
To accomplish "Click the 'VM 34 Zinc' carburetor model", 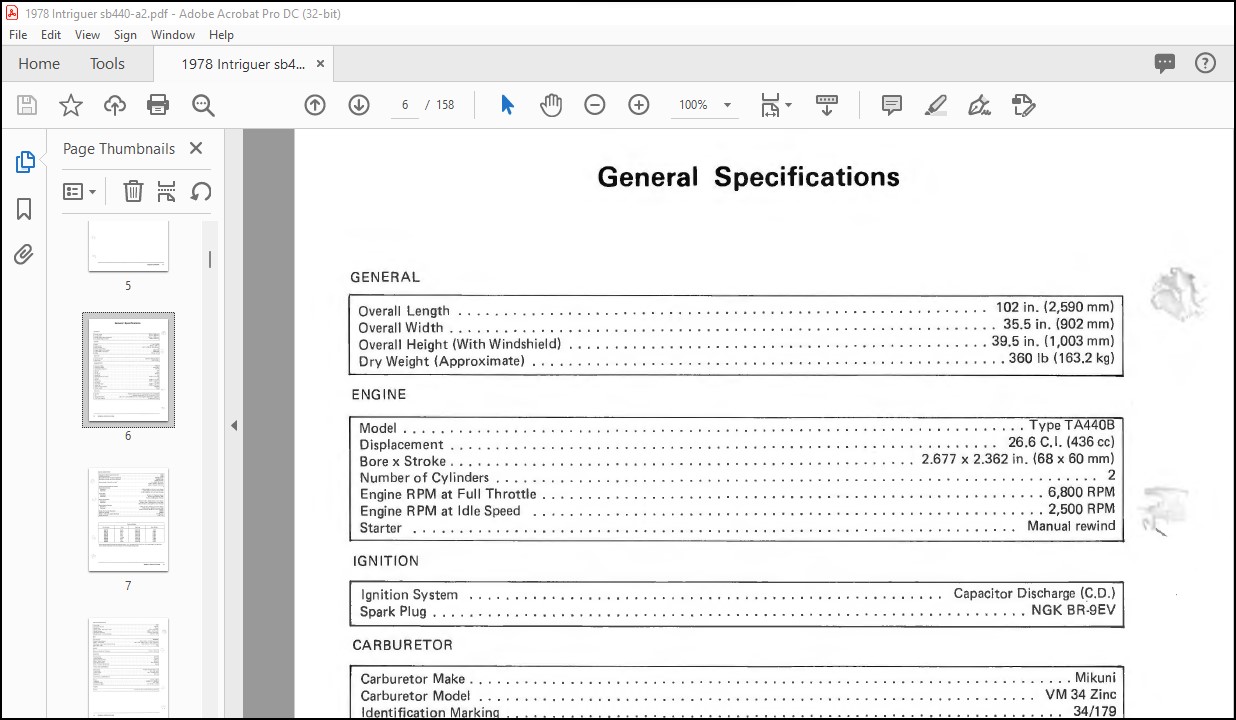I will [1081, 695].
